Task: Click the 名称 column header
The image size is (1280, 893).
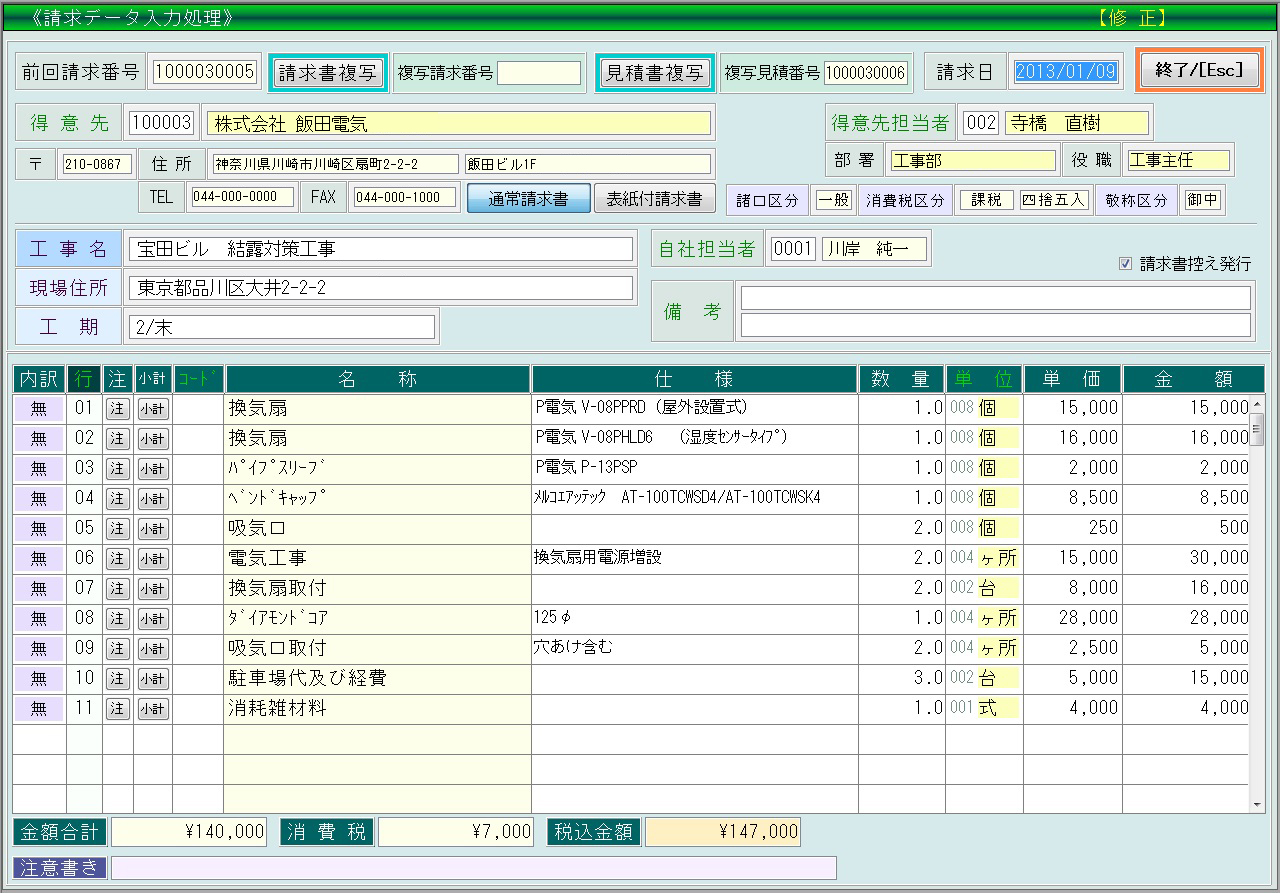Action: 378,379
